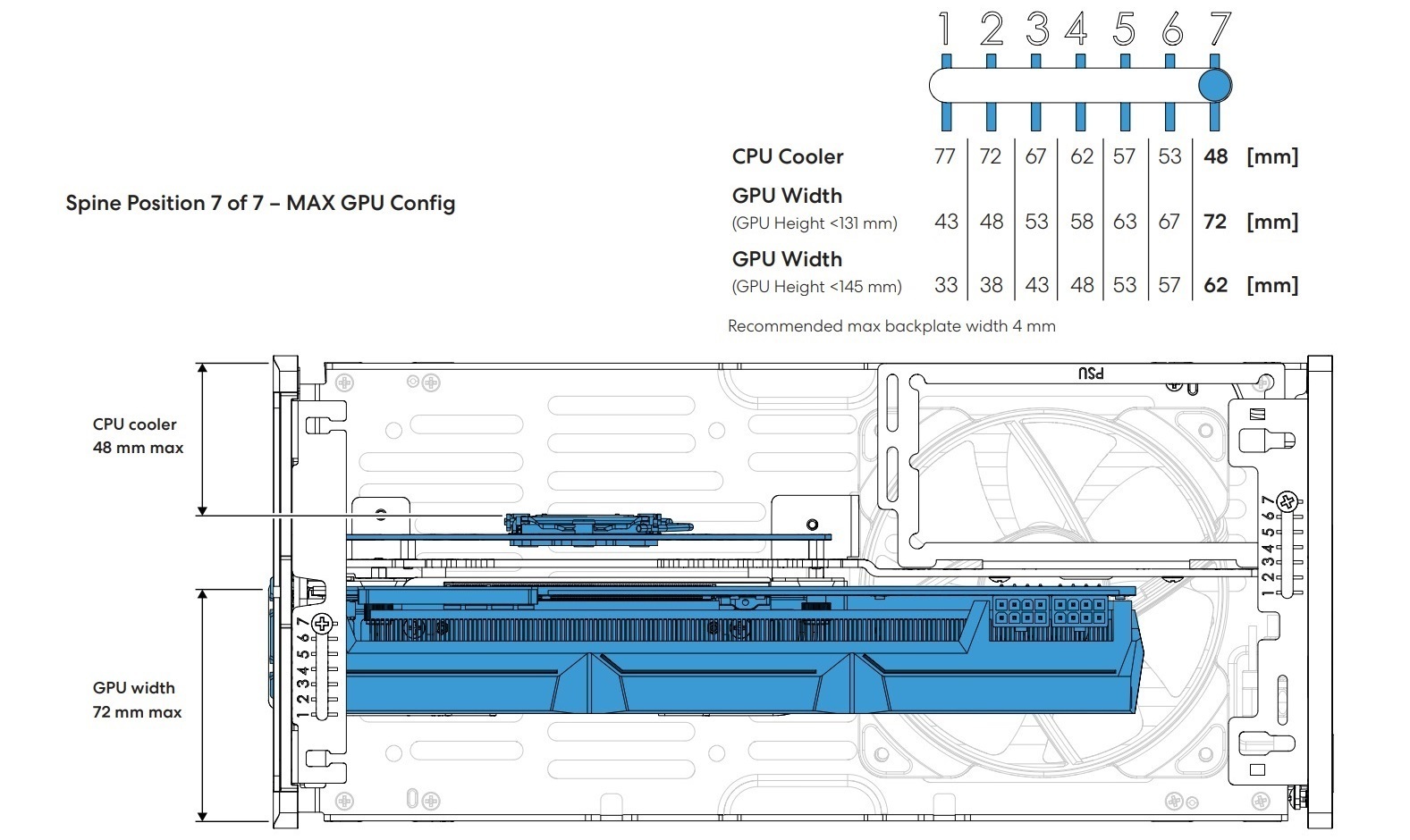1410x840 pixels.
Task: Click 38 in the GPU Height <145 mm row
Action: (992, 285)
